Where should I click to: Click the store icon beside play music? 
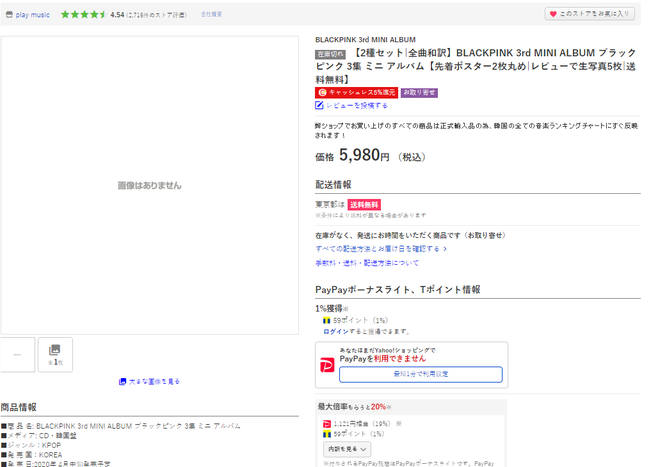pos(9,15)
